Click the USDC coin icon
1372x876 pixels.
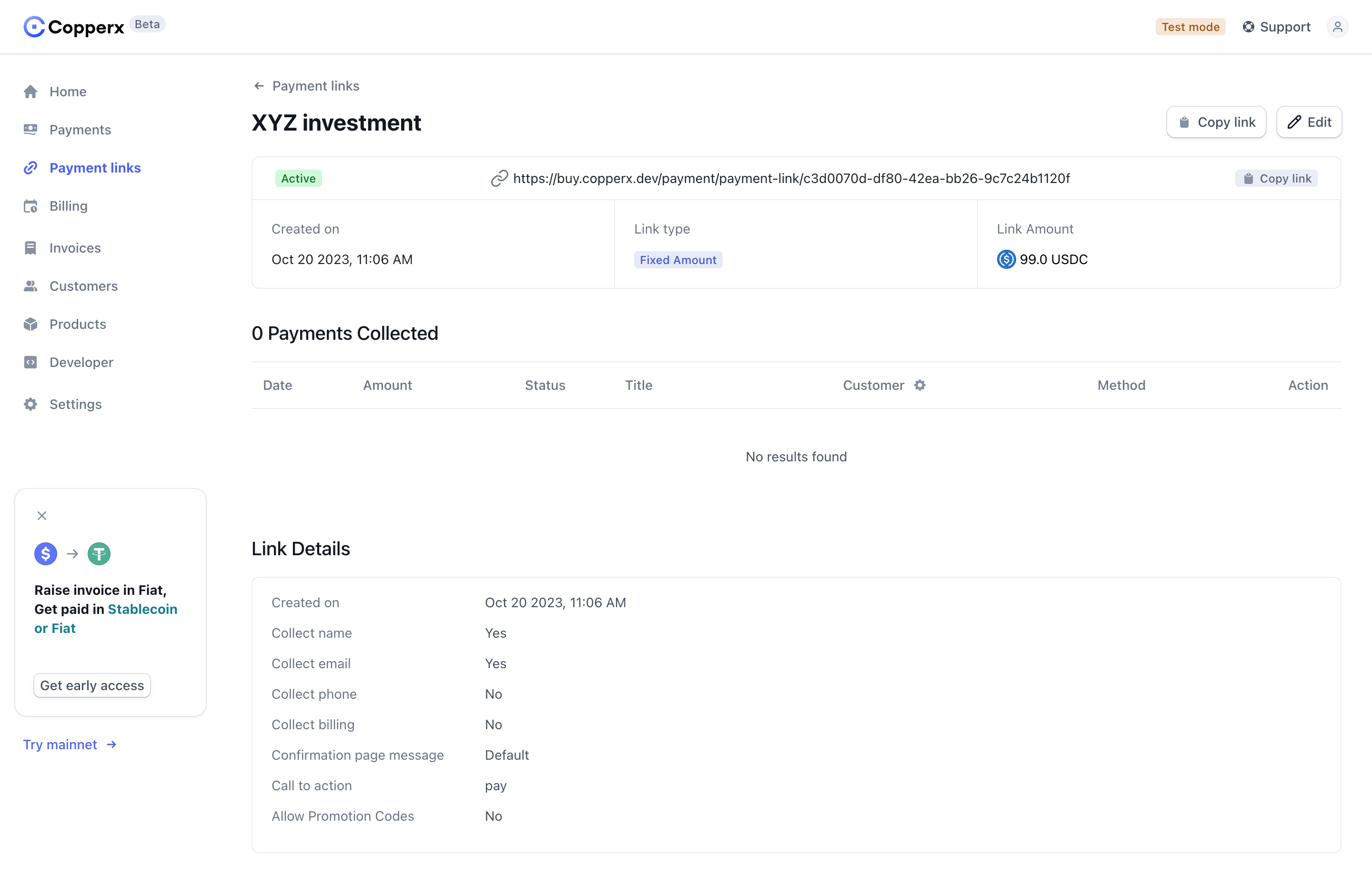1006,259
